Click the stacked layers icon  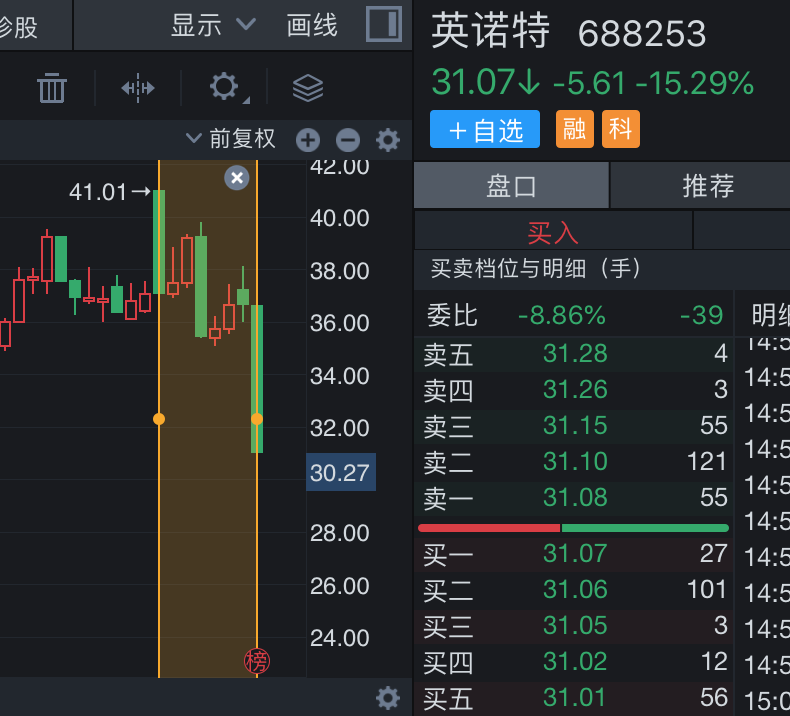[x=308, y=88]
